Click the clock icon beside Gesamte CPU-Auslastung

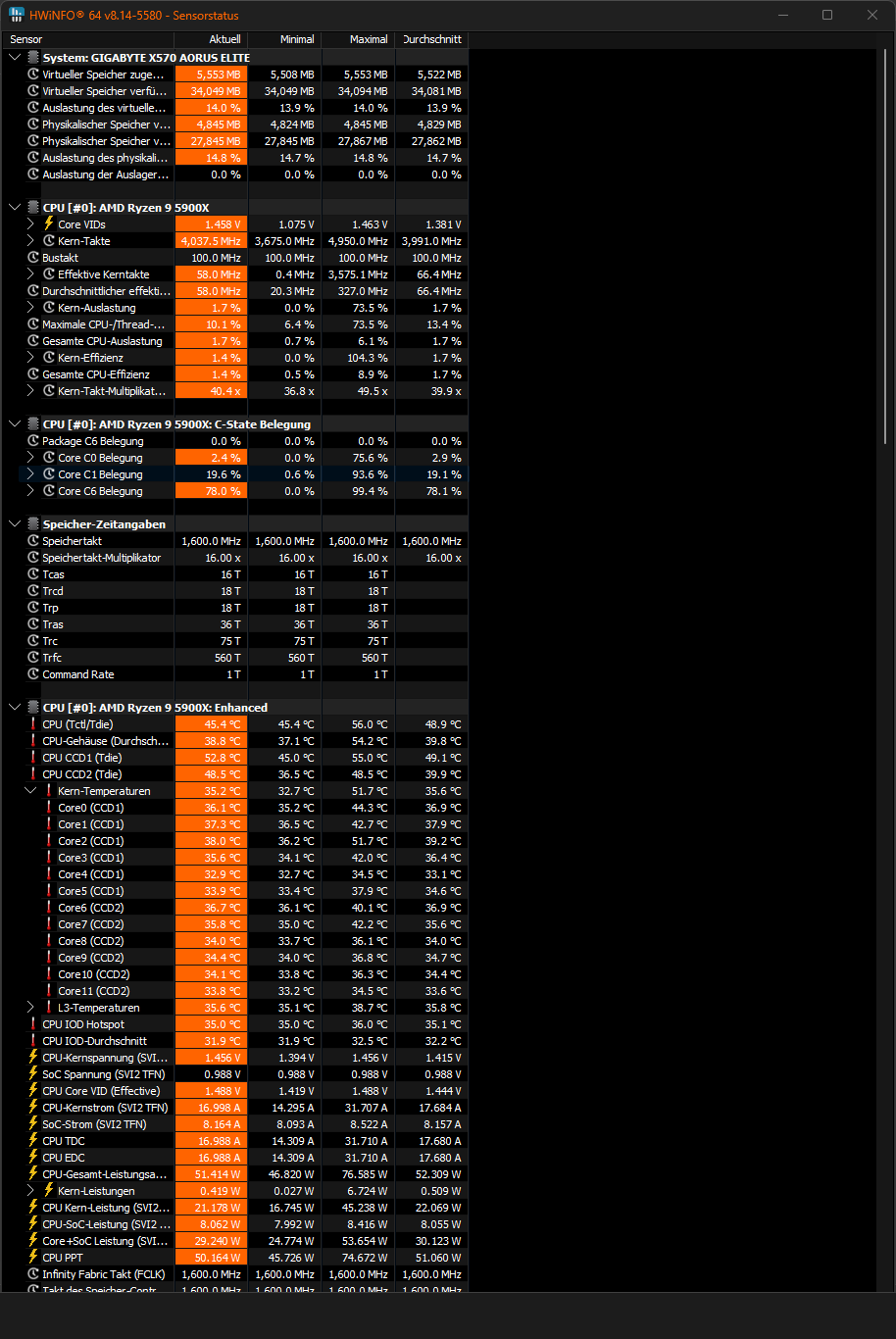(x=33, y=341)
